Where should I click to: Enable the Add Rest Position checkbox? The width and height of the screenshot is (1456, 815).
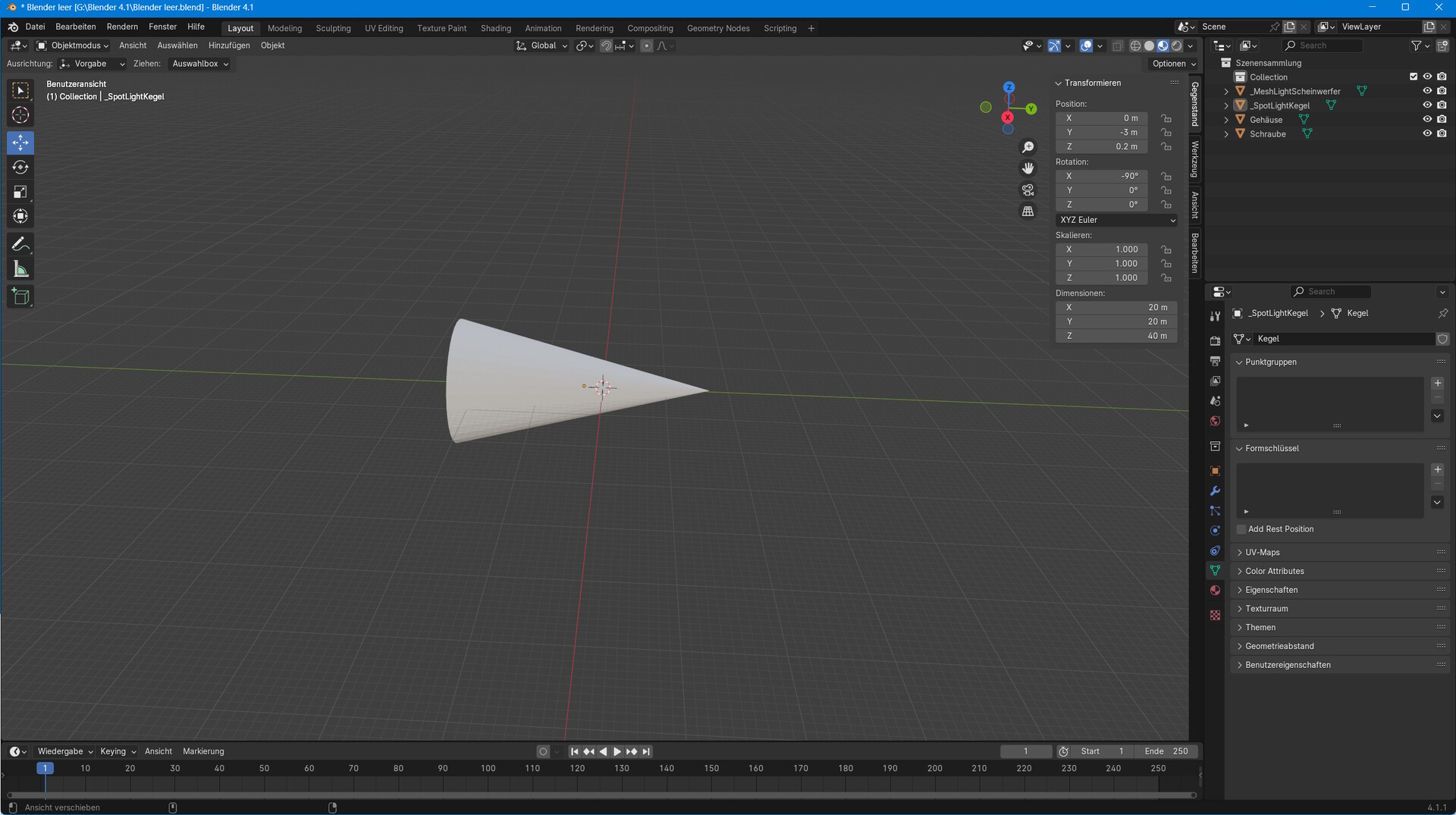tap(1241, 529)
